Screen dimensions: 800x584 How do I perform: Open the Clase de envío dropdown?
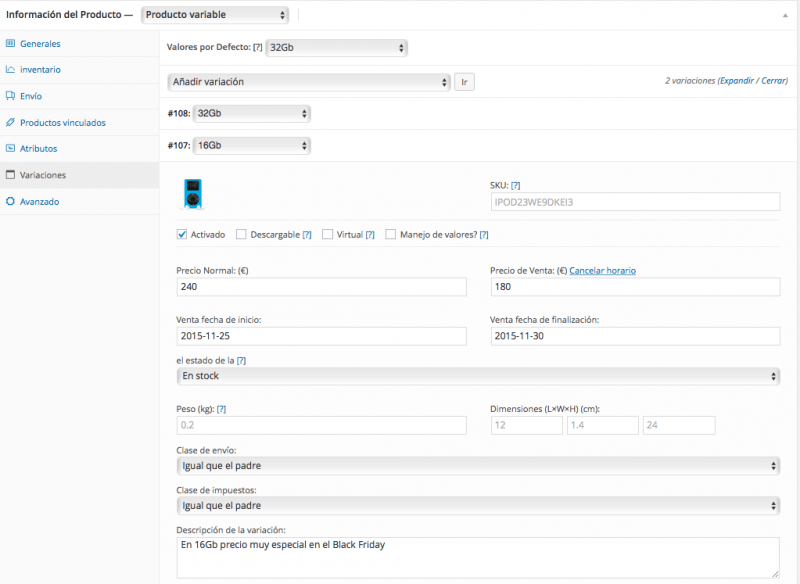pyautogui.click(x=478, y=466)
